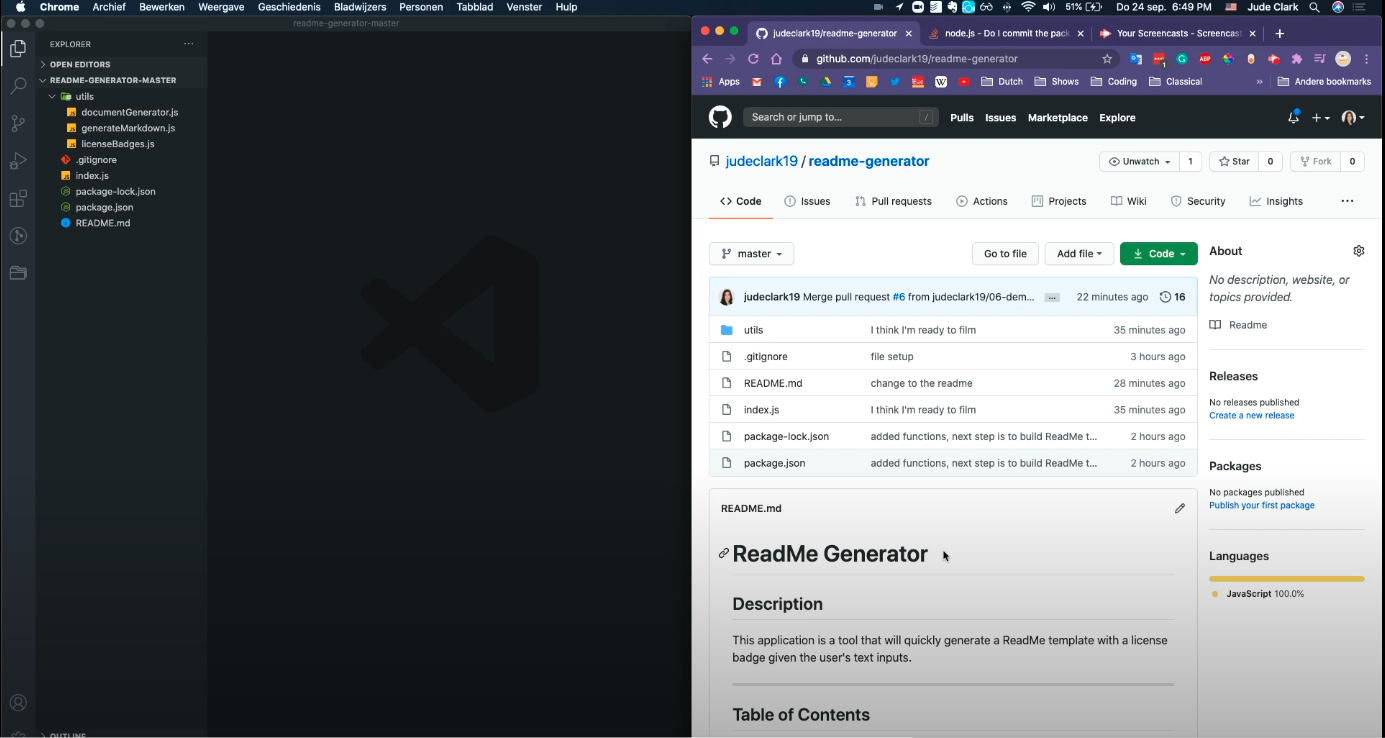Open the judeclark19 profile link
This screenshot has width=1385, height=738.
coord(761,161)
